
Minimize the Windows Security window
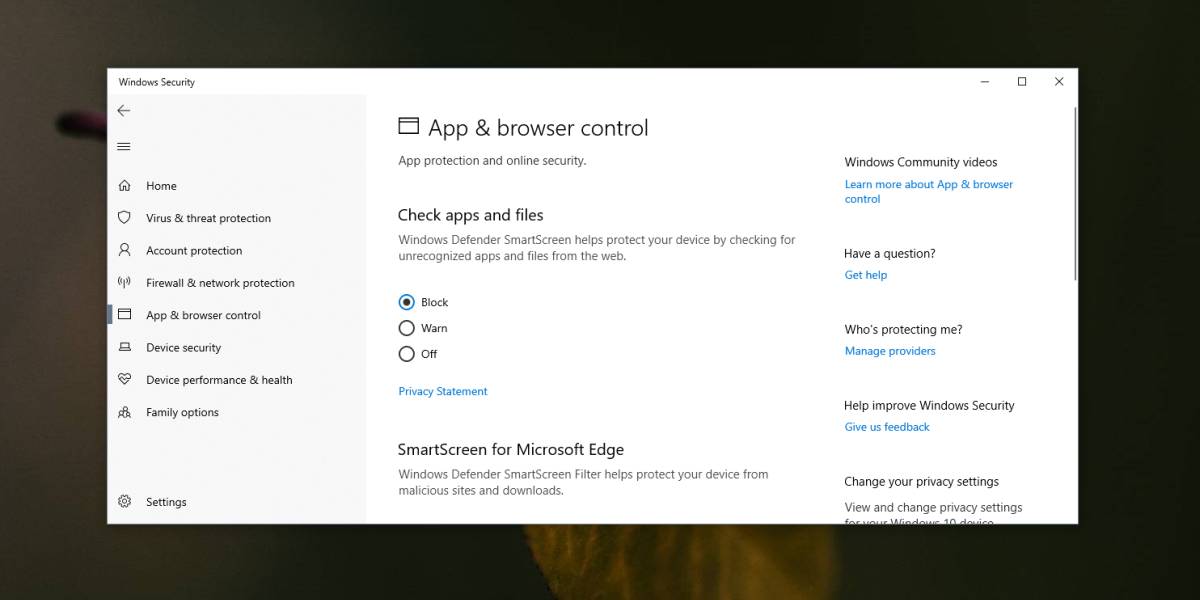tap(985, 82)
